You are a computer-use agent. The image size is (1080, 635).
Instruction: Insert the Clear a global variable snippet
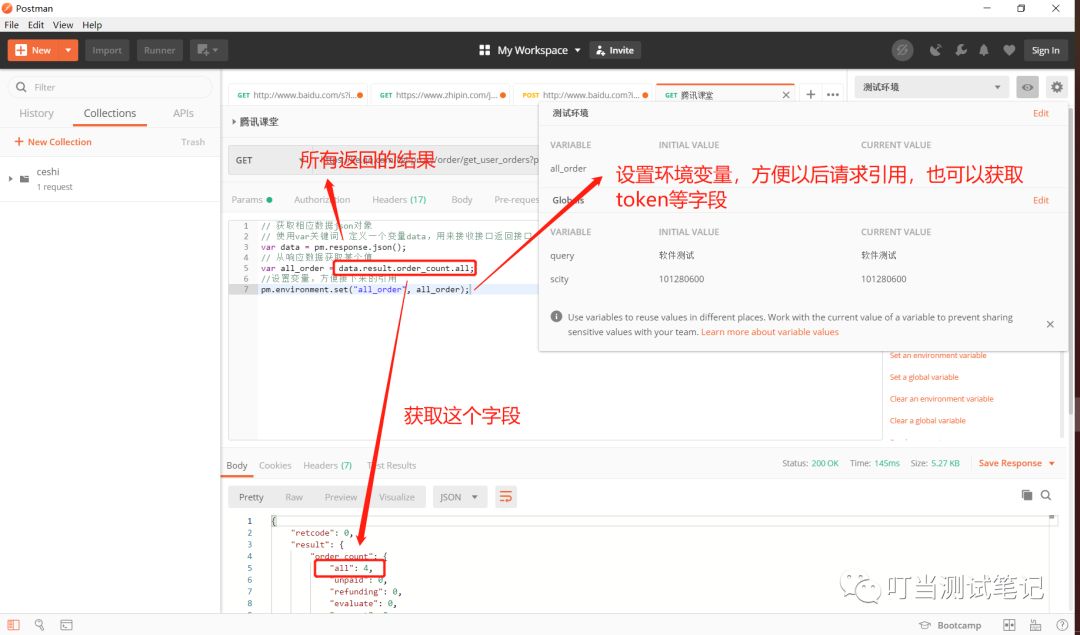(x=927, y=421)
